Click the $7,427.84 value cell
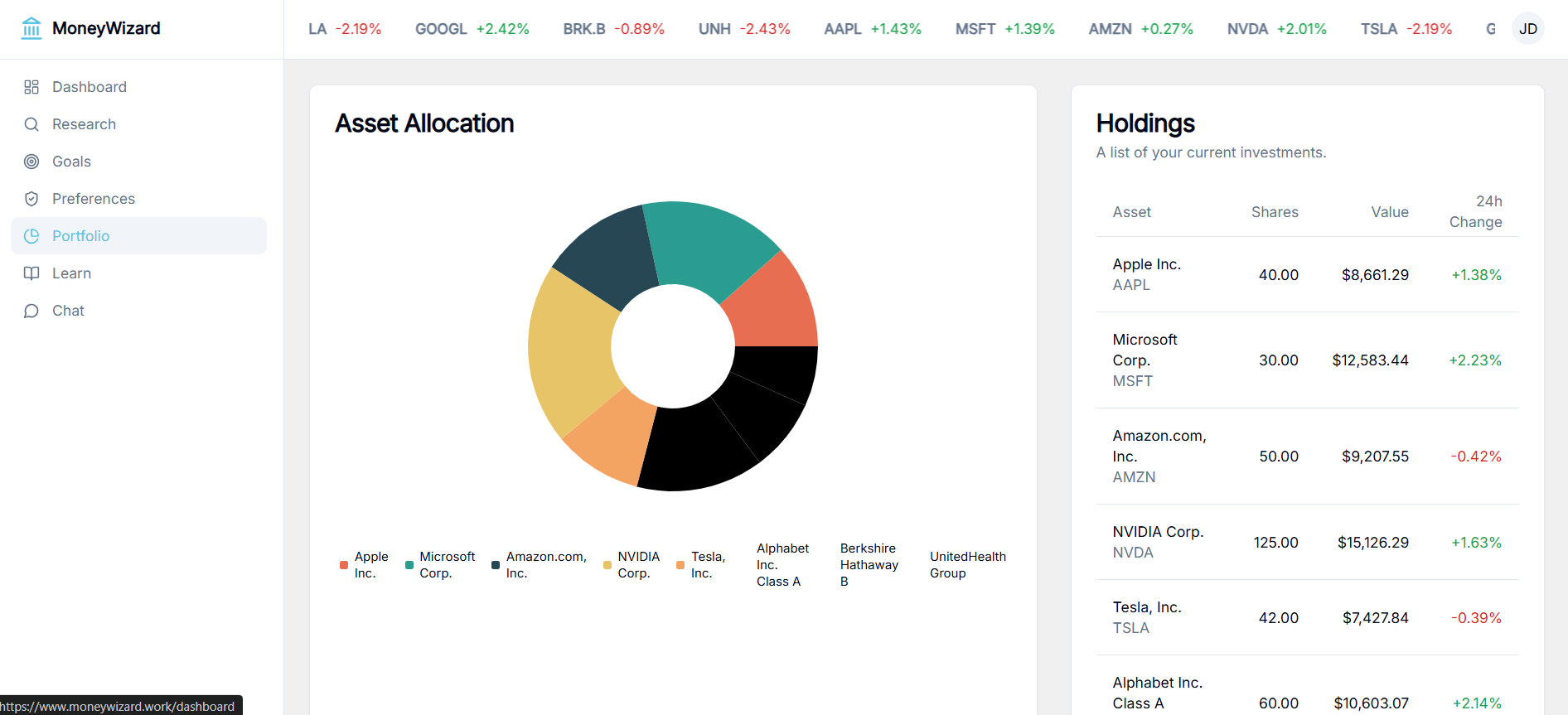 pos(1375,618)
